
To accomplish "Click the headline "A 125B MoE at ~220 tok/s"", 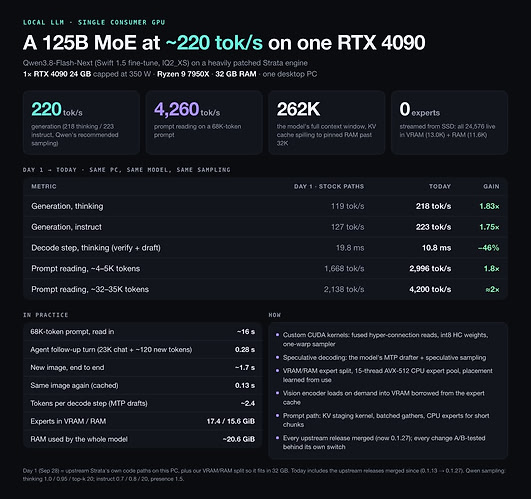I will (x=224, y=43).
